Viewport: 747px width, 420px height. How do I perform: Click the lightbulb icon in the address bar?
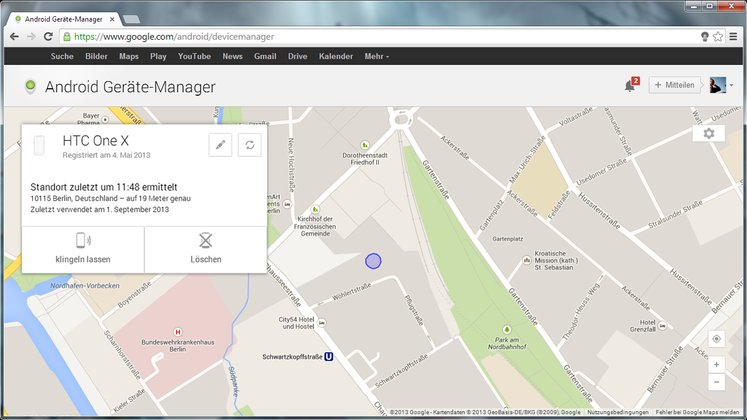click(705, 37)
